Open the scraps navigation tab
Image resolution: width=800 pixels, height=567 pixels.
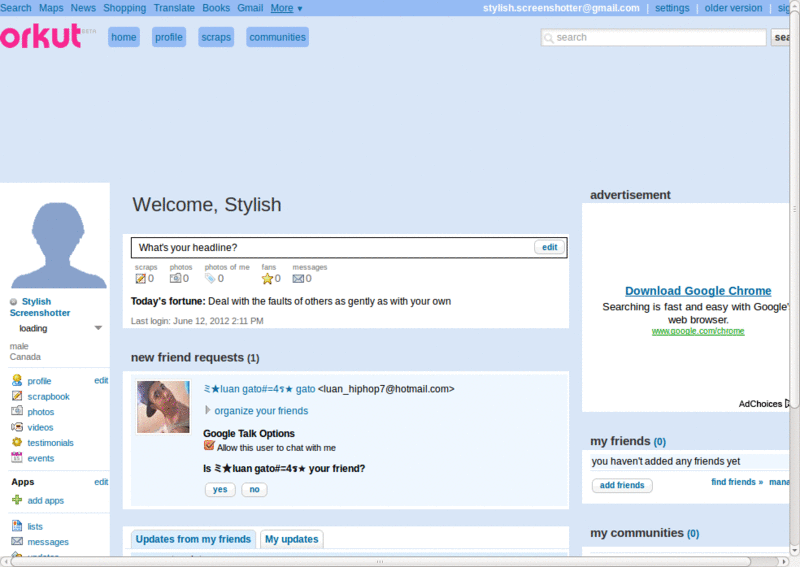[x=216, y=37]
